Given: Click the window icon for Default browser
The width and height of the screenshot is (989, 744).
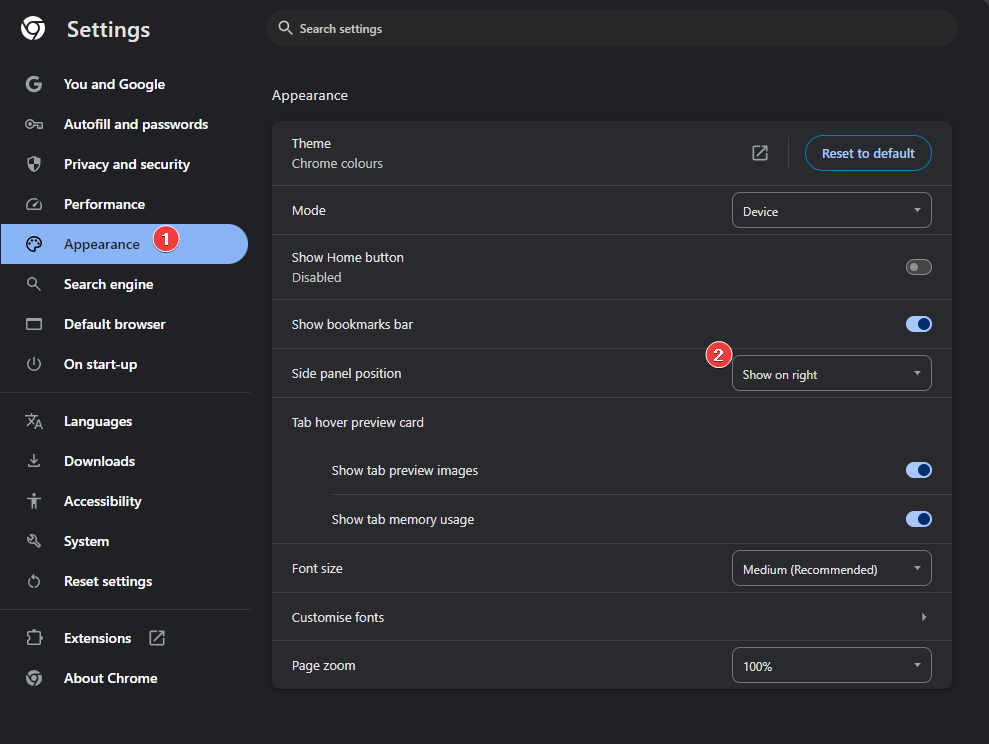Looking at the screenshot, I should 33,324.
